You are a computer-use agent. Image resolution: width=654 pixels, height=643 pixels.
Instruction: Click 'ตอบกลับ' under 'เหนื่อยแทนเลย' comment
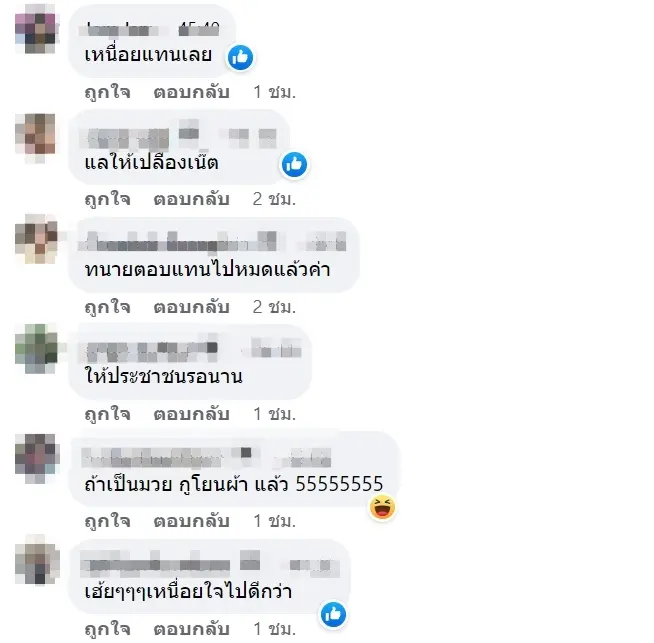[191, 92]
